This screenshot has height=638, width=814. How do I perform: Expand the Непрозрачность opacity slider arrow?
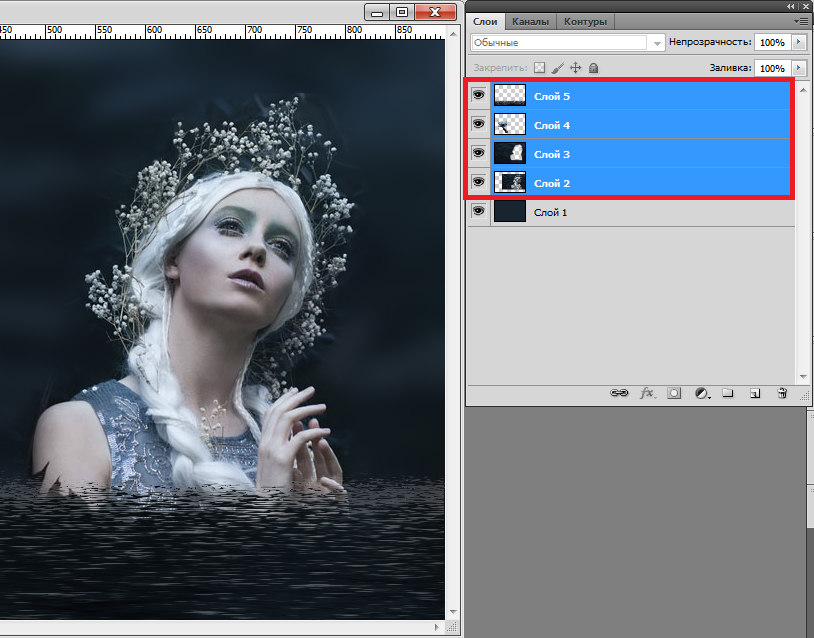[x=798, y=43]
